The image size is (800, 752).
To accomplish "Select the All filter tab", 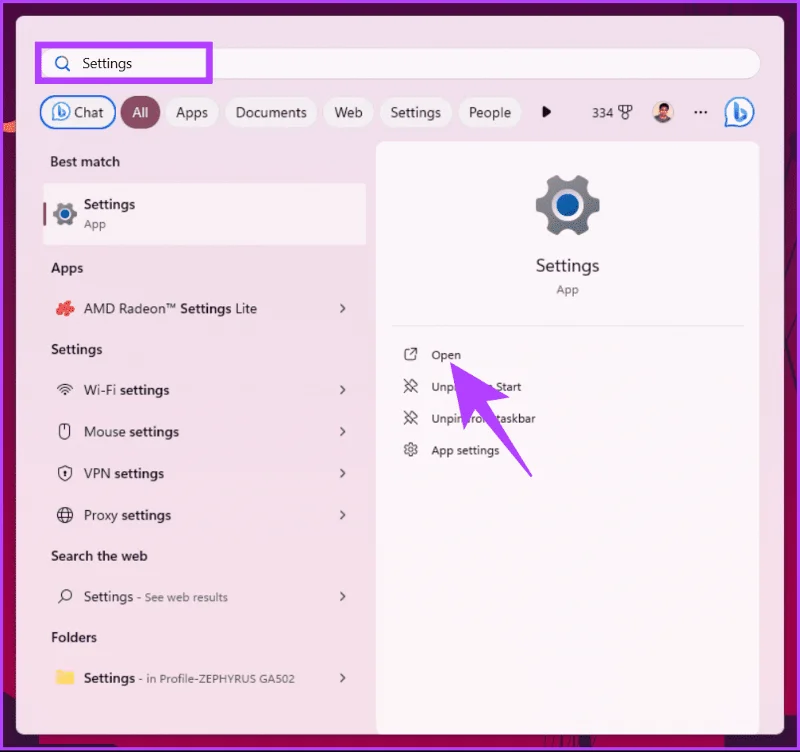I will (140, 112).
